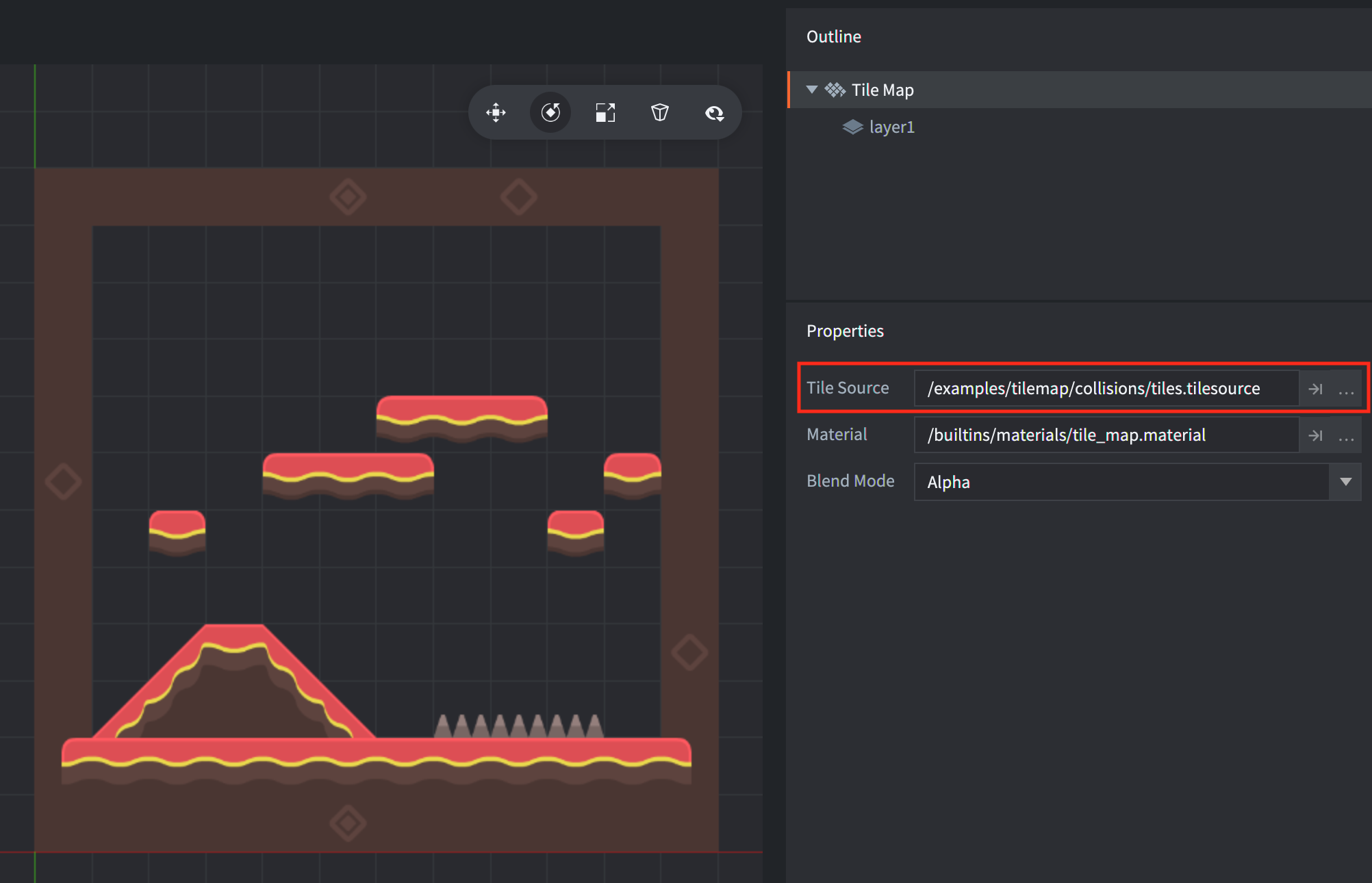
Task: Open the Blend Mode dropdown
Action: pyautogui.click(x=1345, y=482)
